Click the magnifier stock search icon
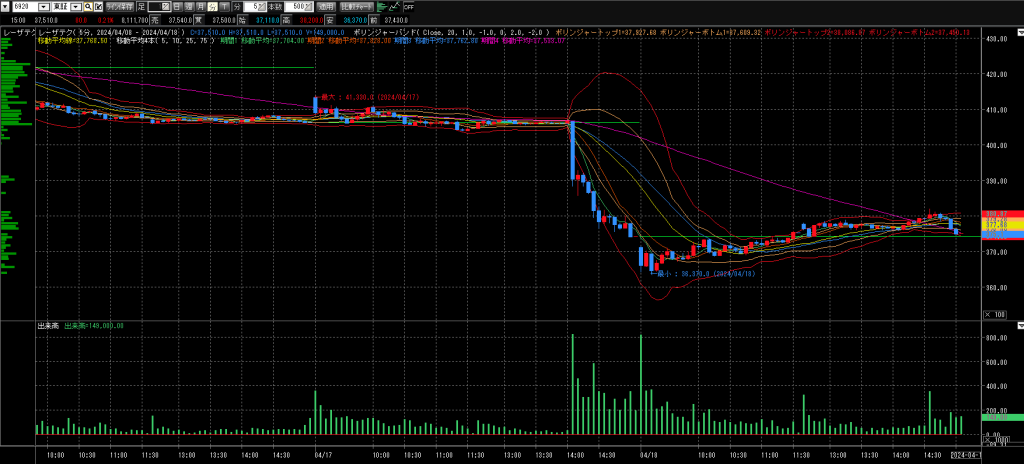The width and height of the screenshot is (1024, 464). point(87,6)
